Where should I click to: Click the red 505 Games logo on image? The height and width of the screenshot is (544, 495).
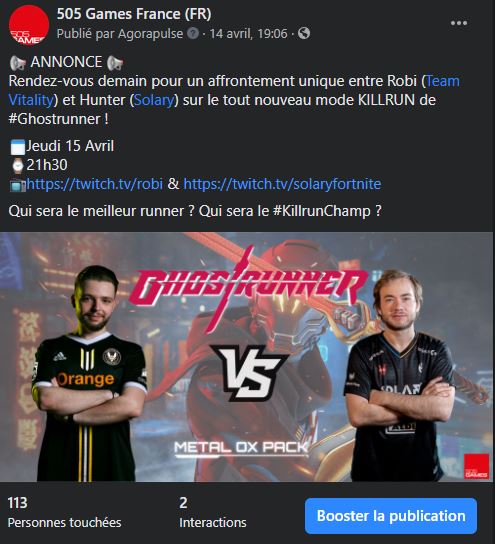[476, 466]
